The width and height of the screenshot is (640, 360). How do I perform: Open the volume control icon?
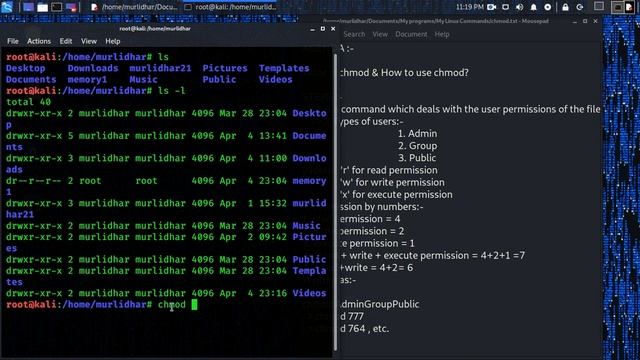coord(519,7)
